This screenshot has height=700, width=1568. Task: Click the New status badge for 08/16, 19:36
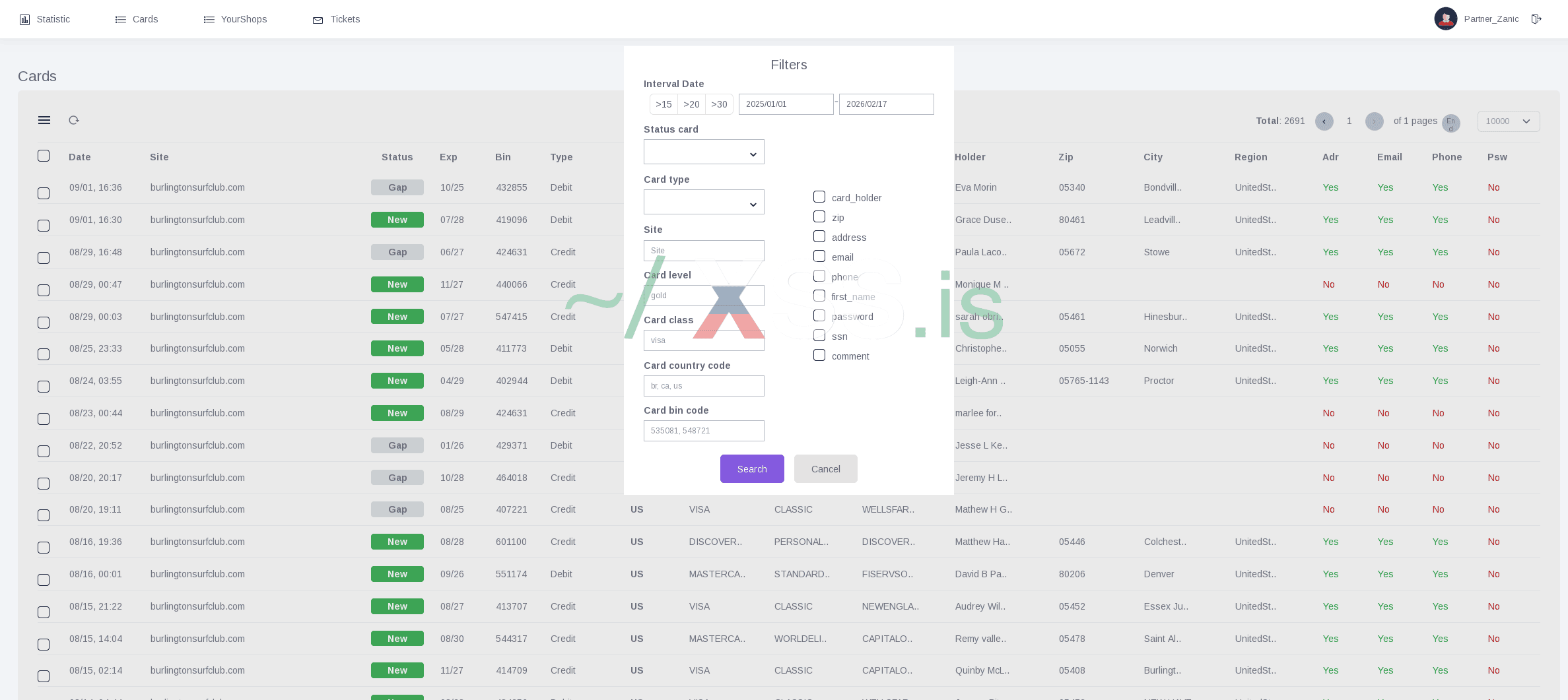tap(397, 542)
